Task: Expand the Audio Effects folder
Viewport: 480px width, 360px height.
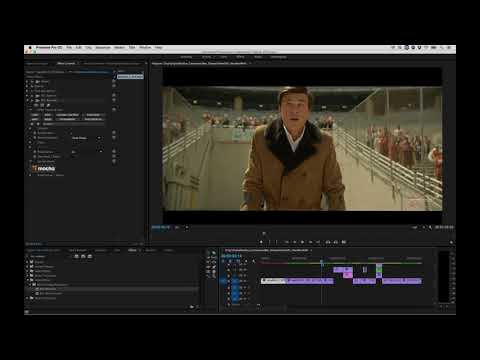Action: click(28, 271)
